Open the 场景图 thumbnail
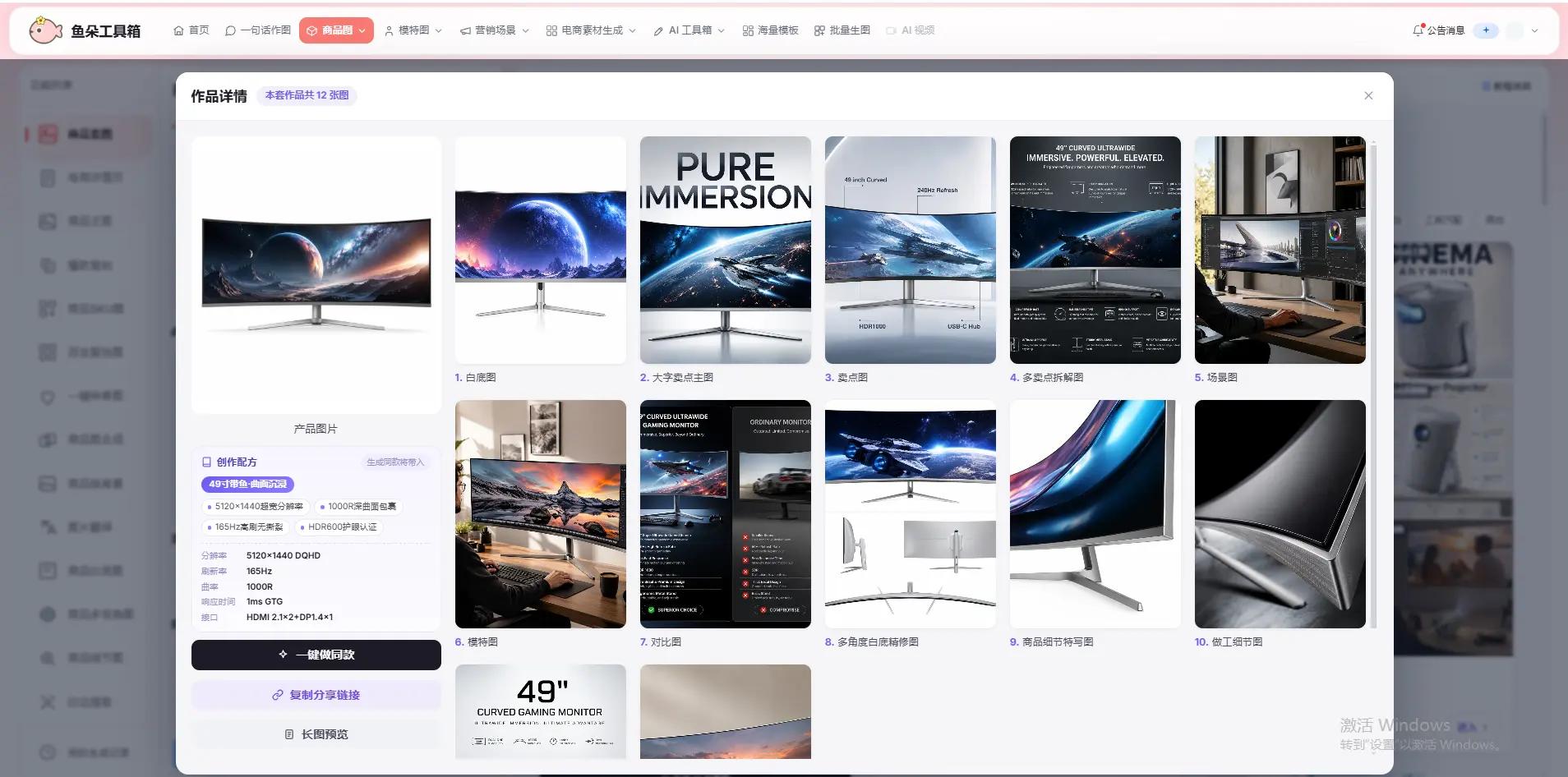Viewport: 1568px width, 777px height. [x=1280, y=250]
